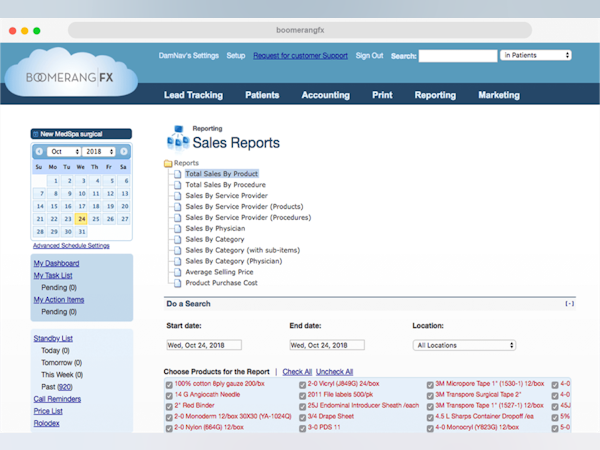The height and width of the screenshot is (450, 600).
Task: Toggle 2-0 Vicryl (J849G) 24/box checkbox
Action: pyautogui.click(x=302, y=385)
